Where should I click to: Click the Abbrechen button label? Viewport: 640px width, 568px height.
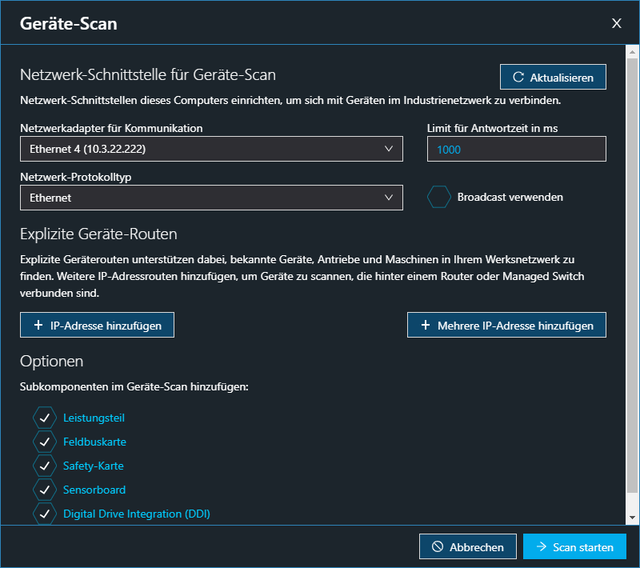point(478,547)
